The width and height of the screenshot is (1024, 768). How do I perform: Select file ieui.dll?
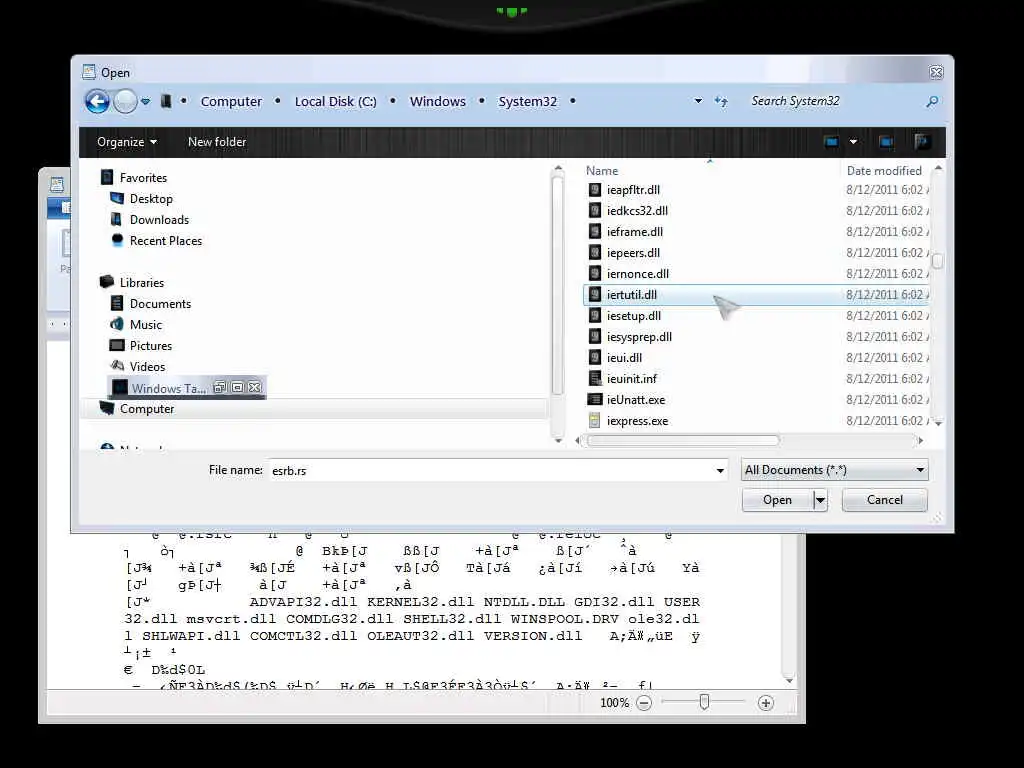pos(624,357)
